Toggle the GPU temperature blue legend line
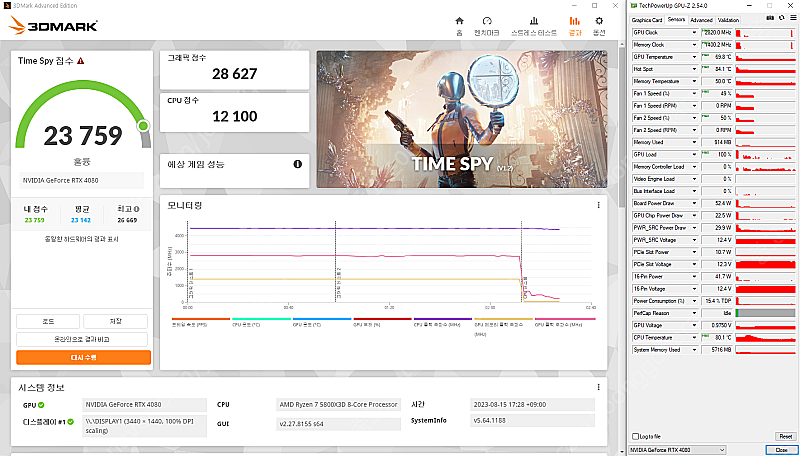The height and width of the screenshot is (456, 800). point(321,319)
